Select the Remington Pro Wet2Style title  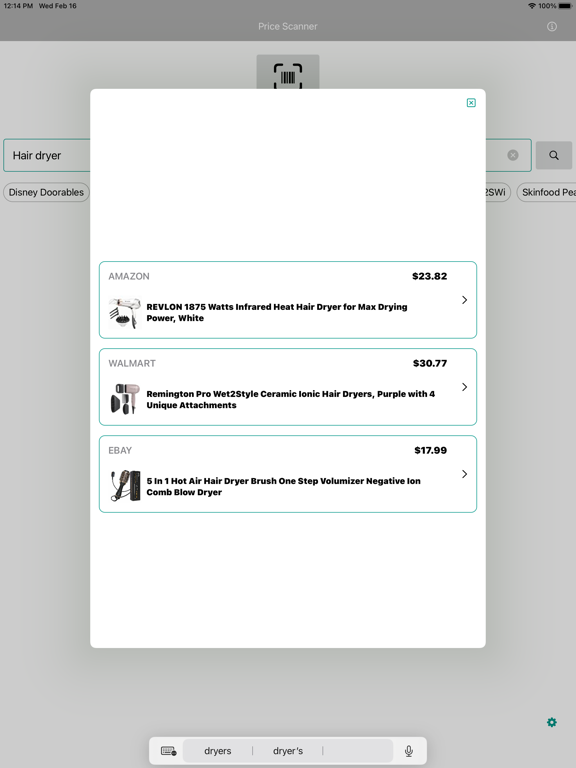pos(290,399)
